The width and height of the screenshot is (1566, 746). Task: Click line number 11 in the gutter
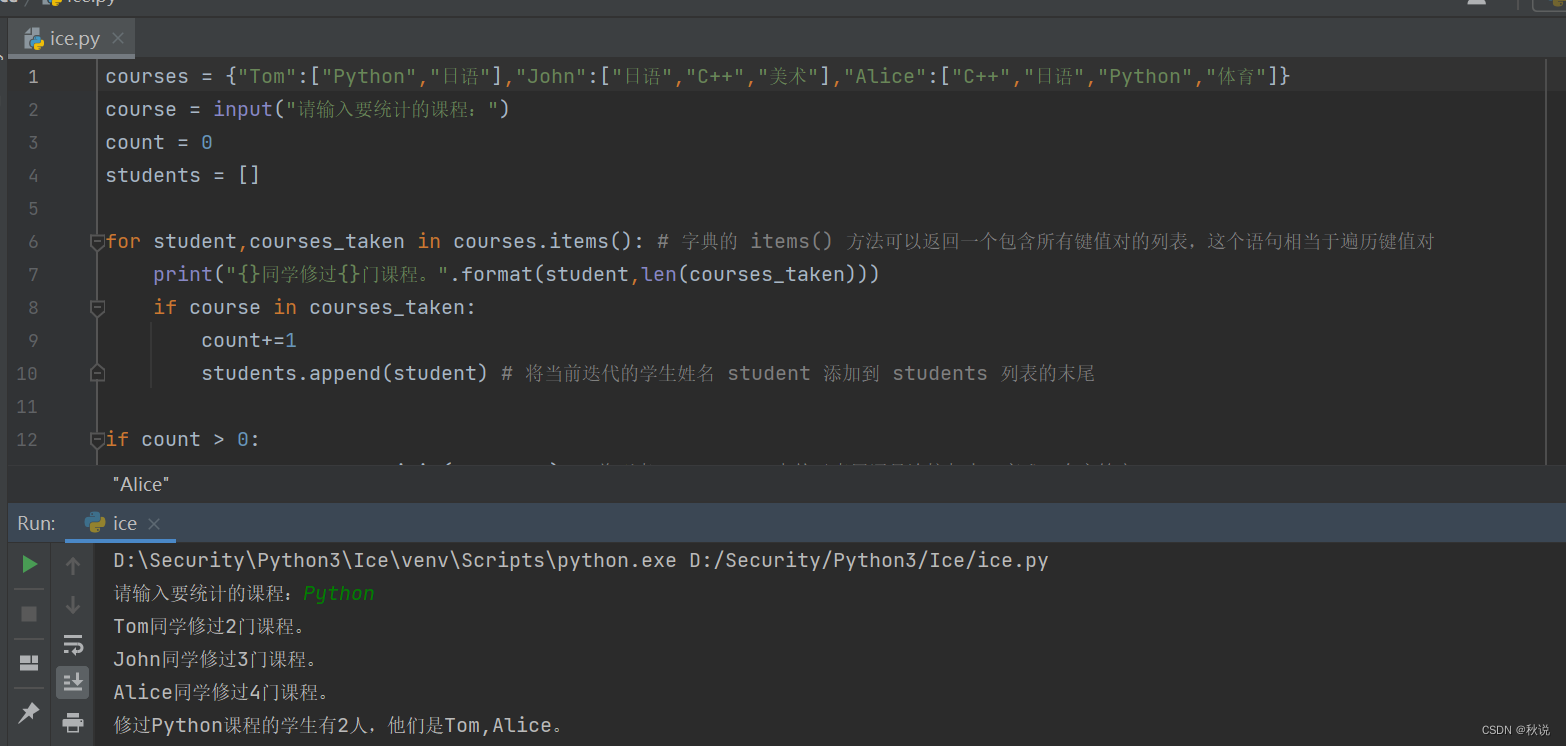point(27,406)
